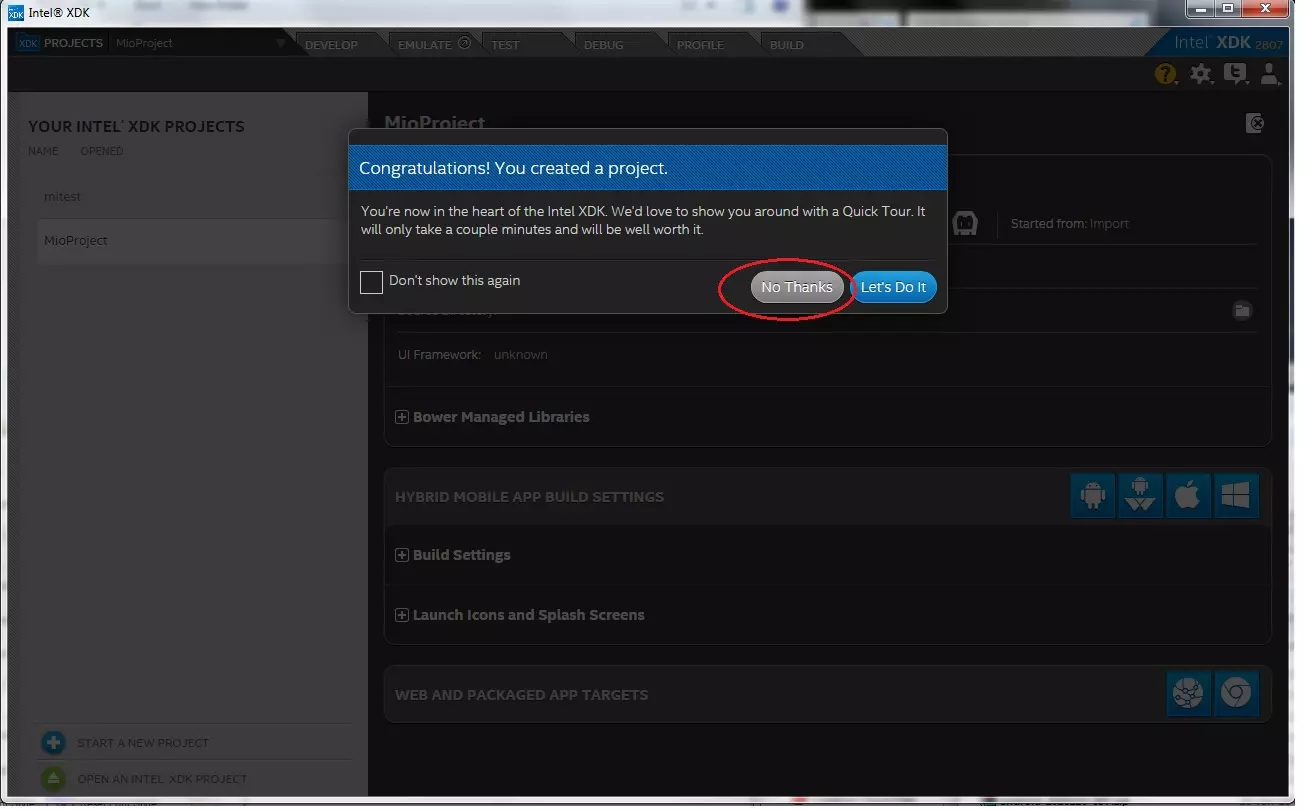Open the Projects tab
This screenshot has height=810, width=1304.
click(61, 43)
